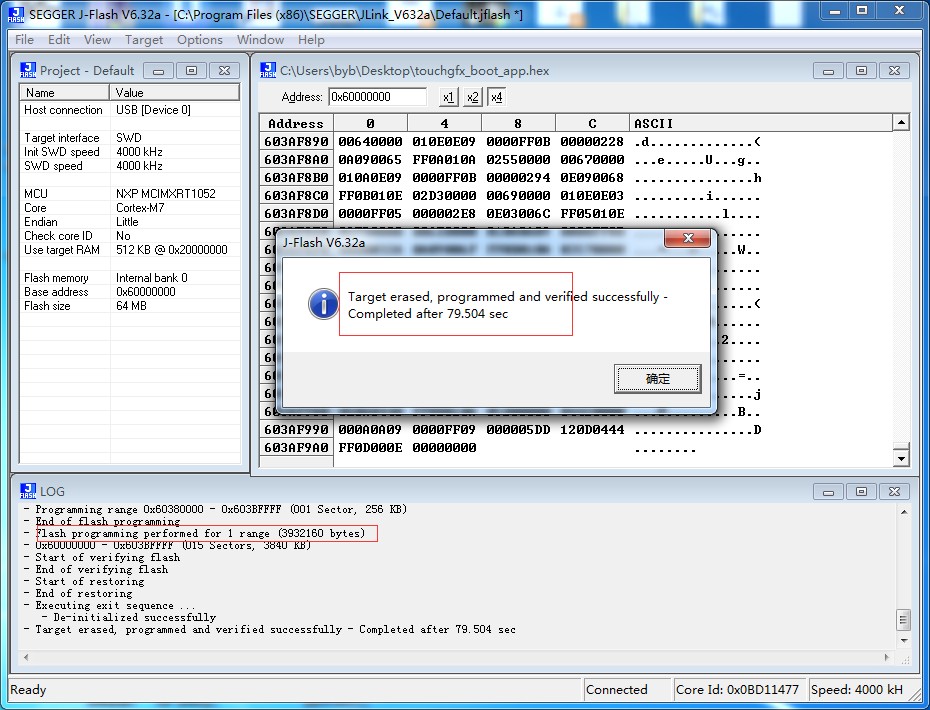Viewport: 930px width, 710px height.
Task: Select the Target interface row
Action: pyautogui.click(x=130, y=138)
